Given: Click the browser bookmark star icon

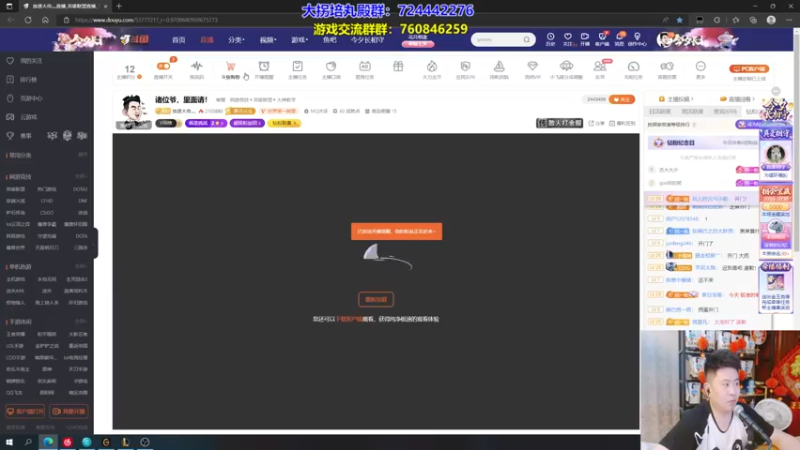Looking at the screenshot, I should pos(680,20).
